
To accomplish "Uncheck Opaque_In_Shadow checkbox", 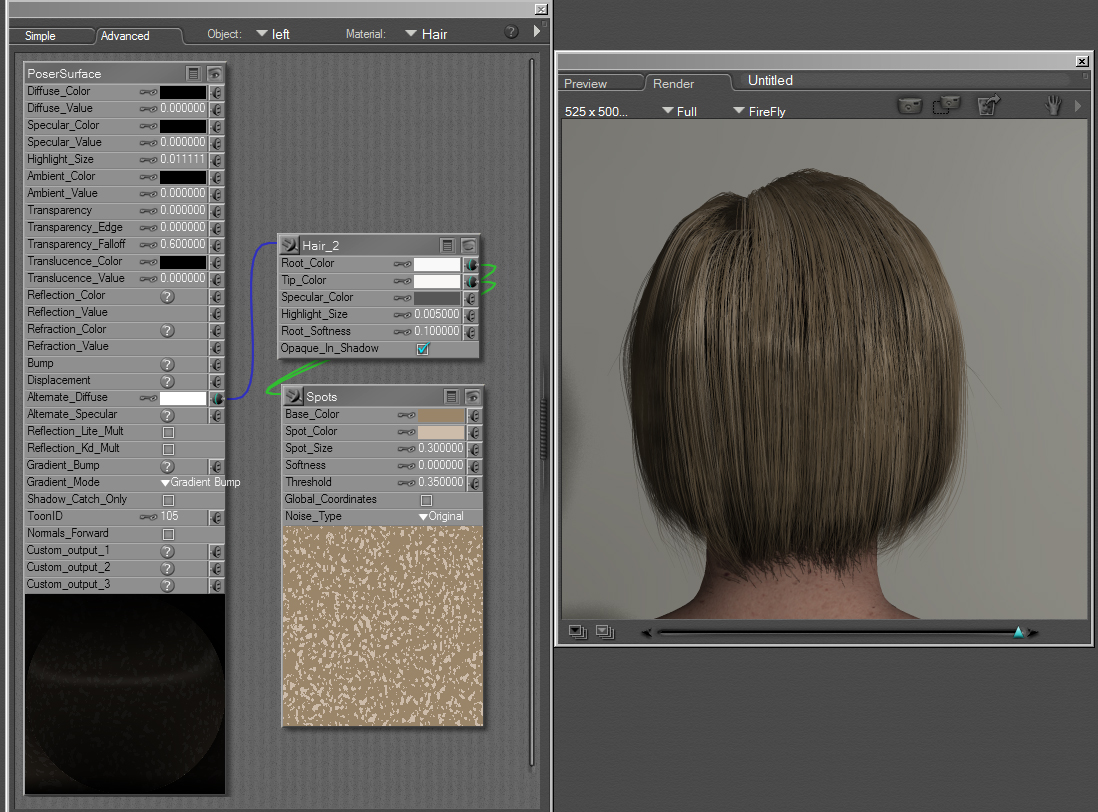I will (x=422, y=349).
